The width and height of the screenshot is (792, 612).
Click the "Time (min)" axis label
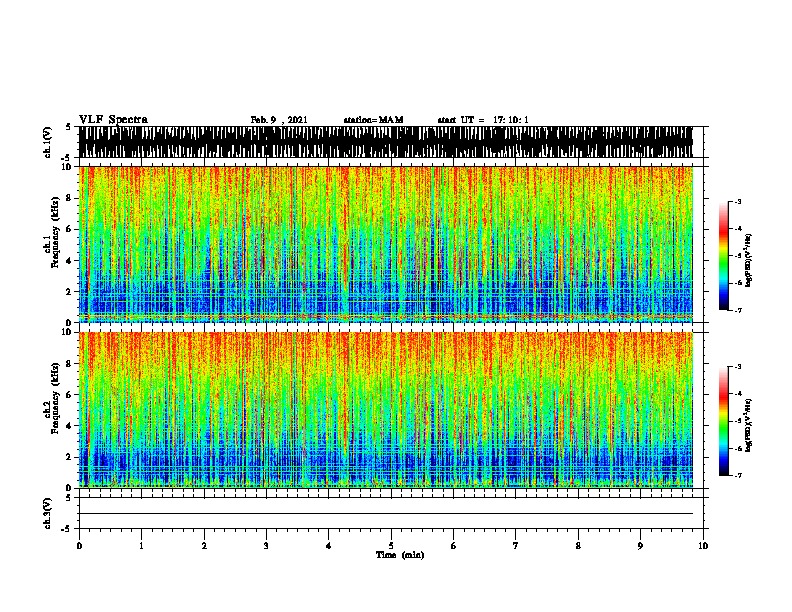click(x=400, y=555)
